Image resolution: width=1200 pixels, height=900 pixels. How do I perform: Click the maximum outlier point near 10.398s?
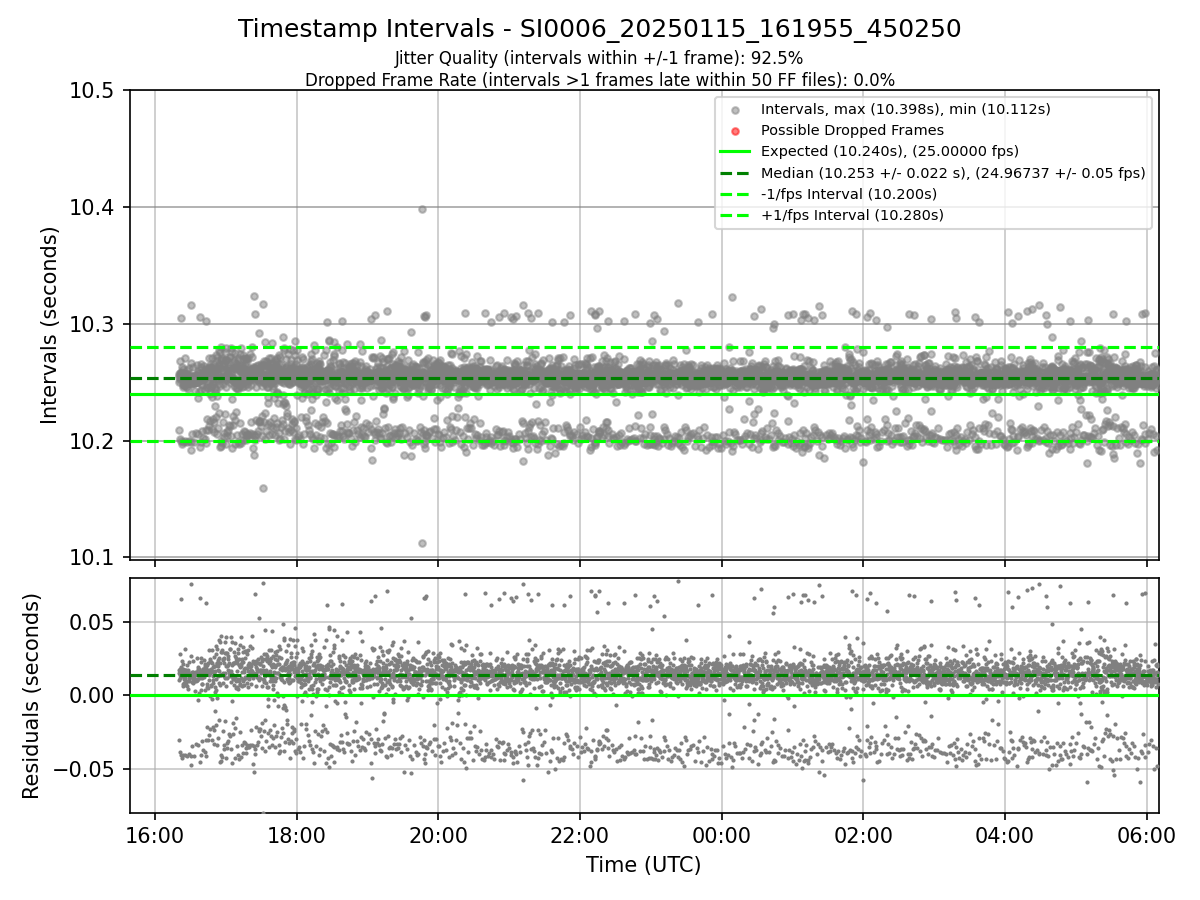(422, 209)
